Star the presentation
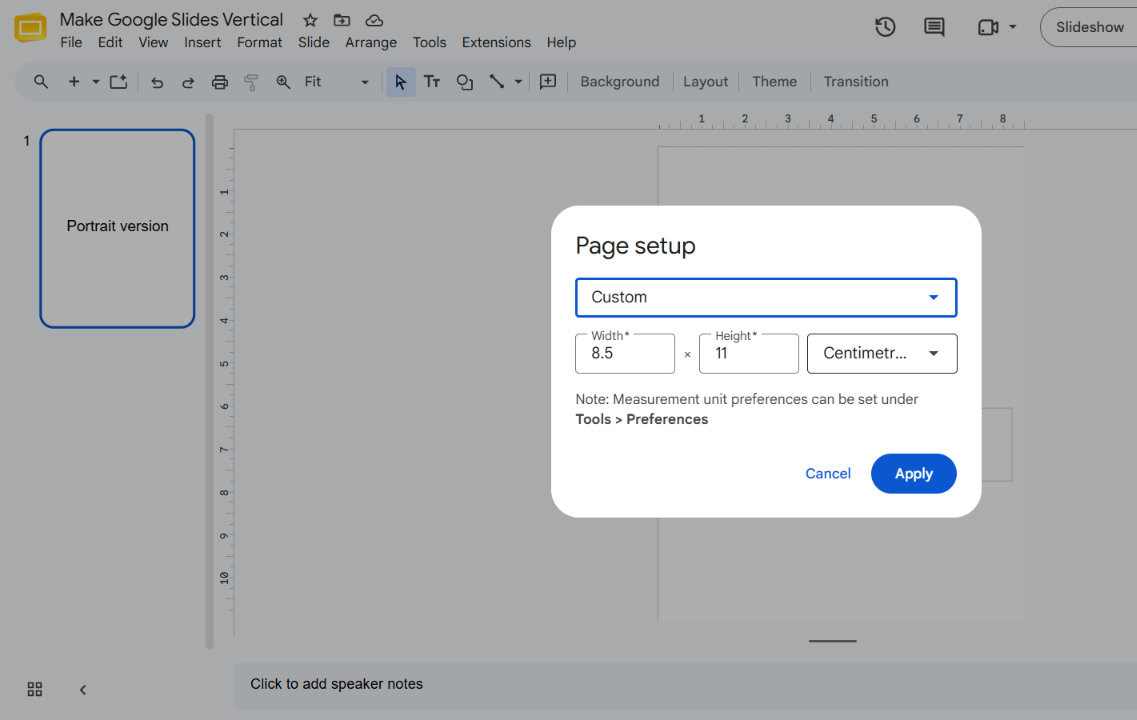This screenshot has height=720, width=1137. pos(310,20)
